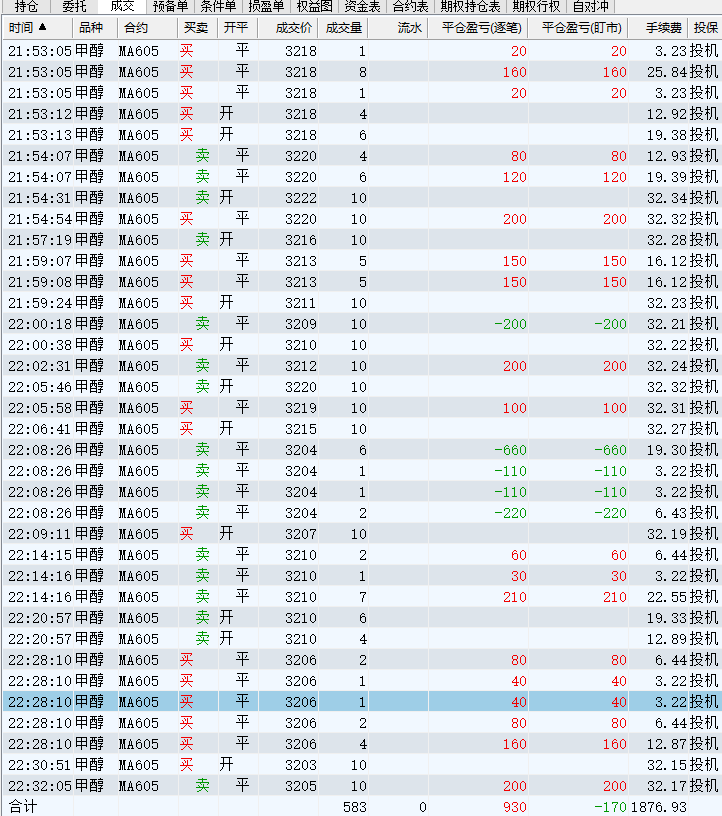Select the 21:59:07 trade row
Image resolution: width=722 pixels, height=816 pixels.
click(362, 261)
